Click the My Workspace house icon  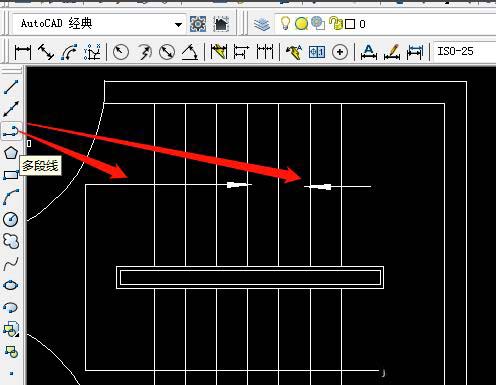point(221,24)
